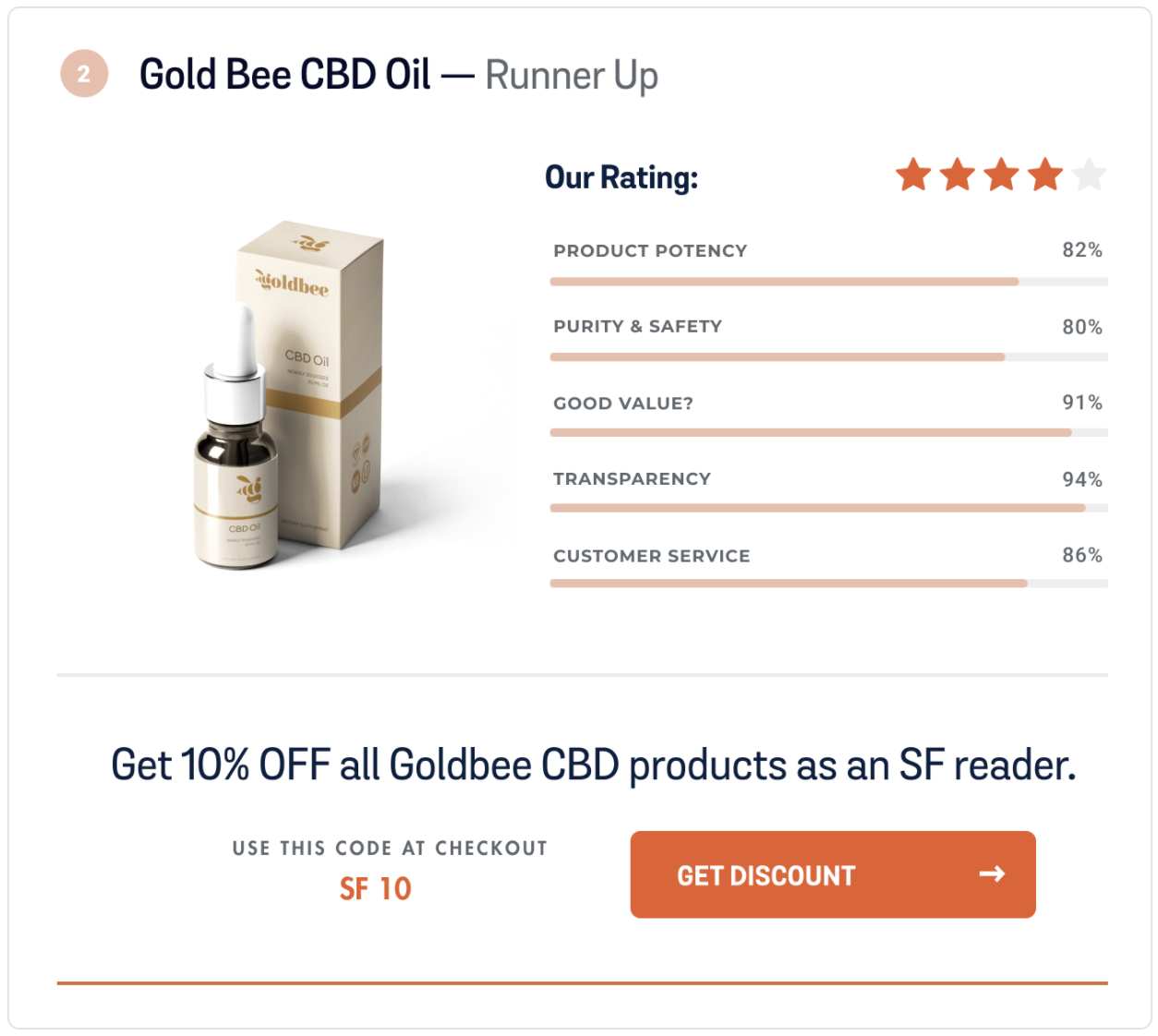Image resolution: width=1158 pixels, height=1036 pixels.
Task: Click the first star in the rating
Action: [x=913, y=175]
